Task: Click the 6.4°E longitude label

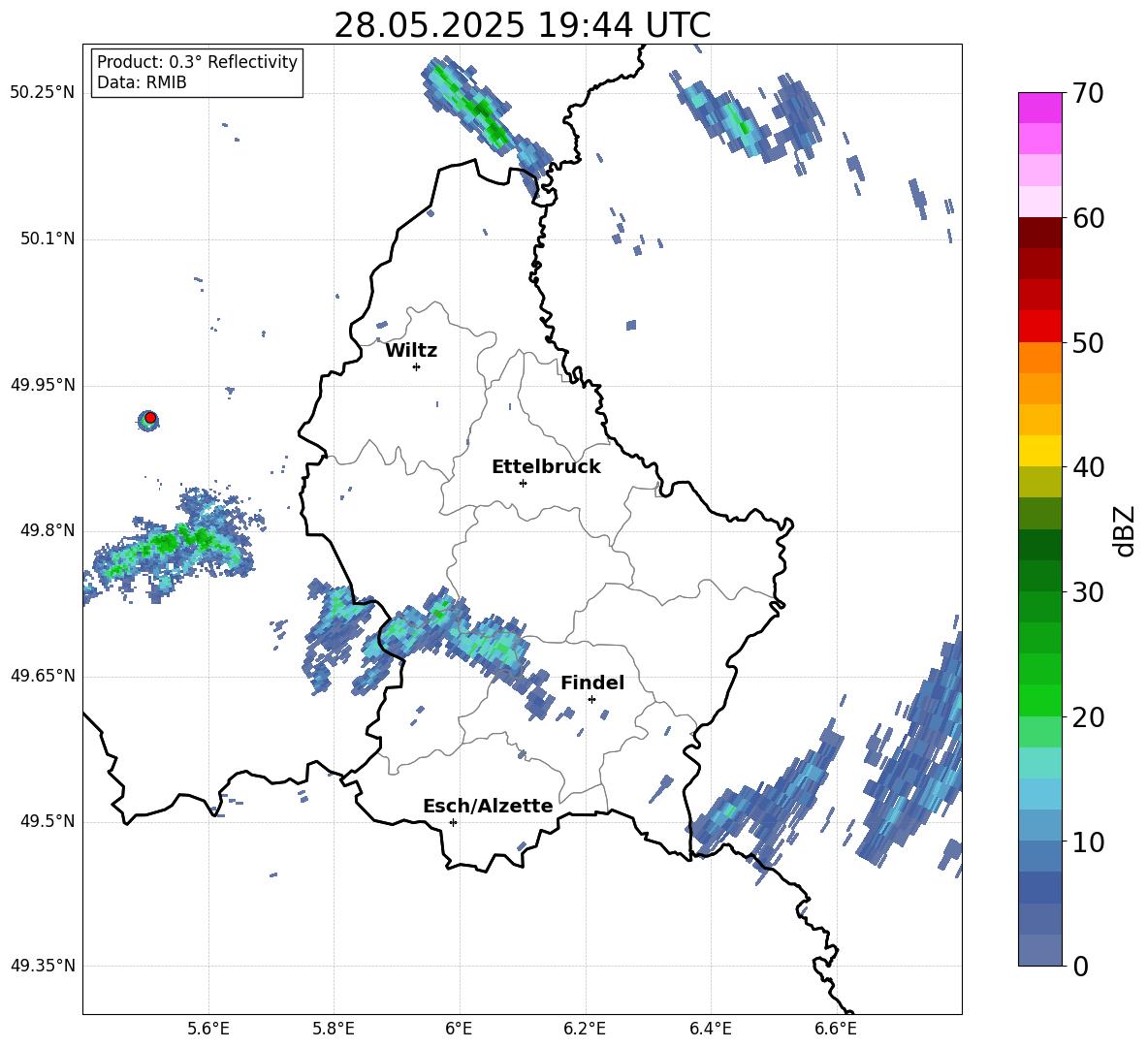Action: (x=710, y=1029)
